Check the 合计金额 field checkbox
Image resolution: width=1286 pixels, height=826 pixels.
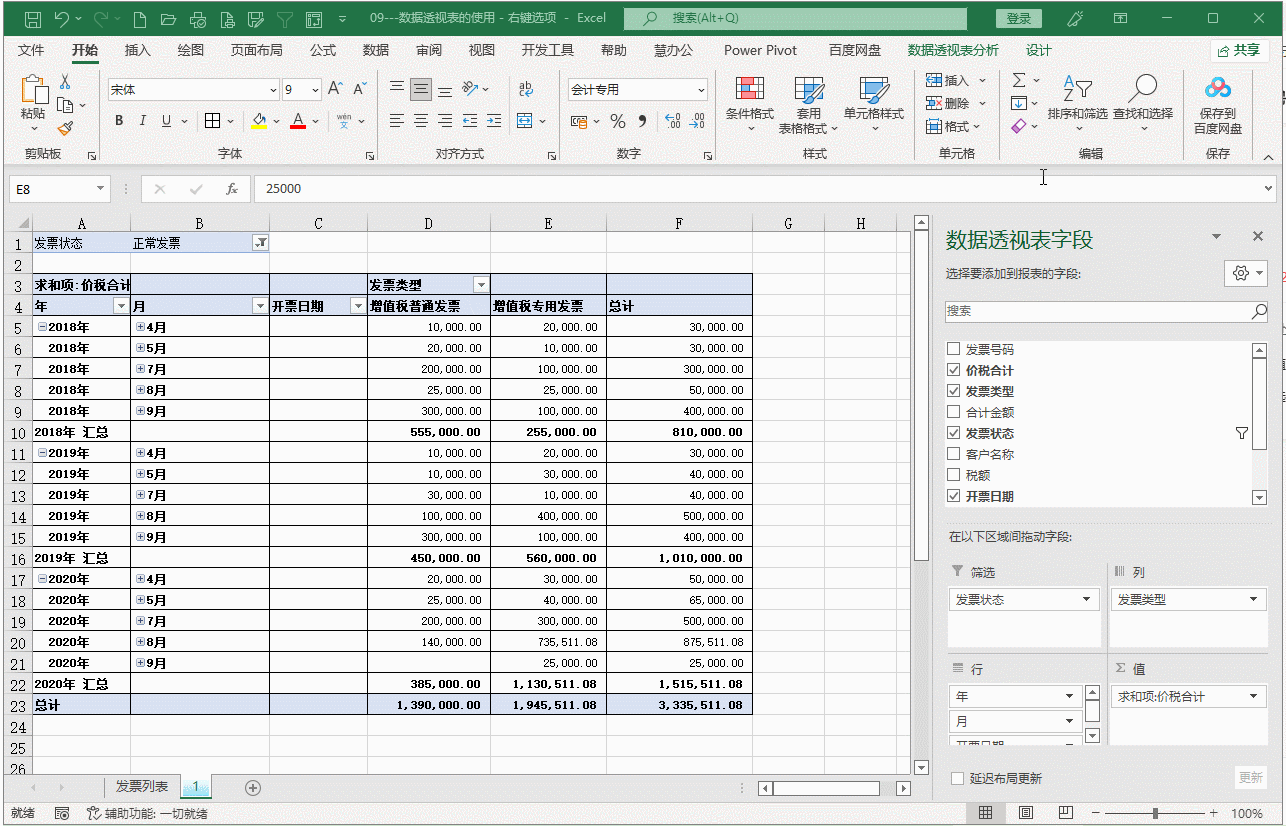coord(953,412)
